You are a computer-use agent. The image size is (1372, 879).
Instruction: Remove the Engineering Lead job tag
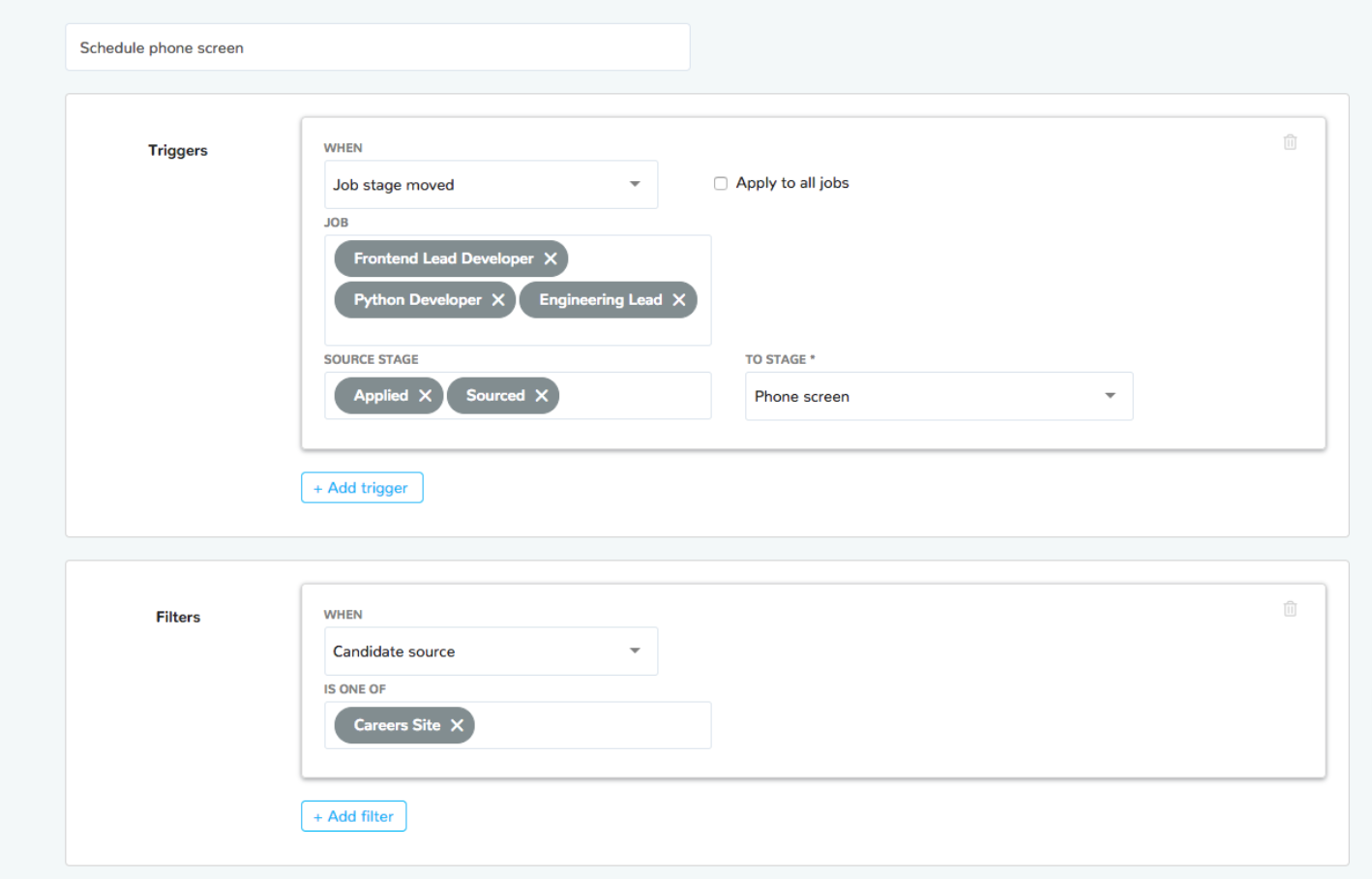679,300
